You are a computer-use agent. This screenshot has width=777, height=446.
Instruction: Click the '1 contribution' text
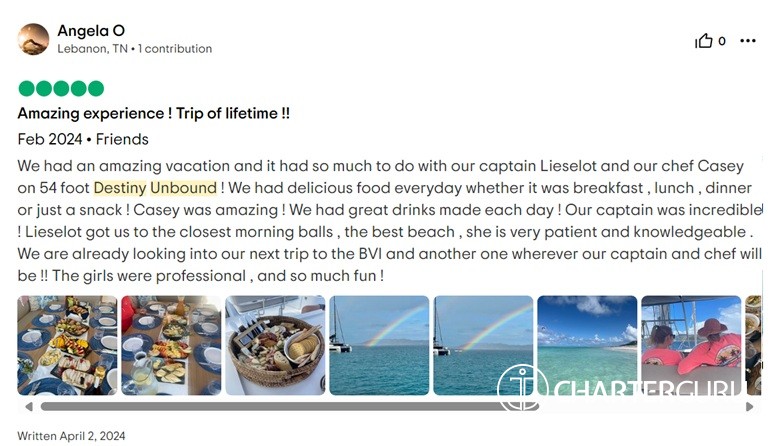pyautogui.click(x=175, y=48)
